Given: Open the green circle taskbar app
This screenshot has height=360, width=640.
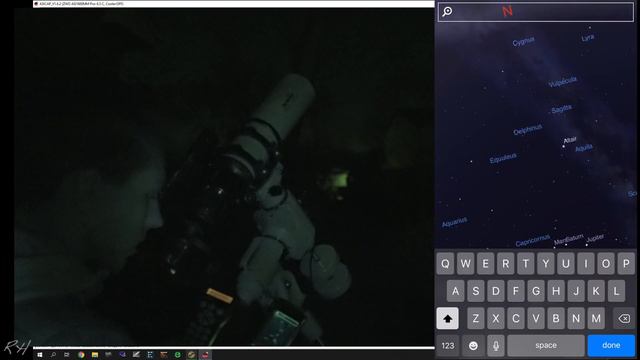Looking at the screenshot, I should tap(178, 355).
